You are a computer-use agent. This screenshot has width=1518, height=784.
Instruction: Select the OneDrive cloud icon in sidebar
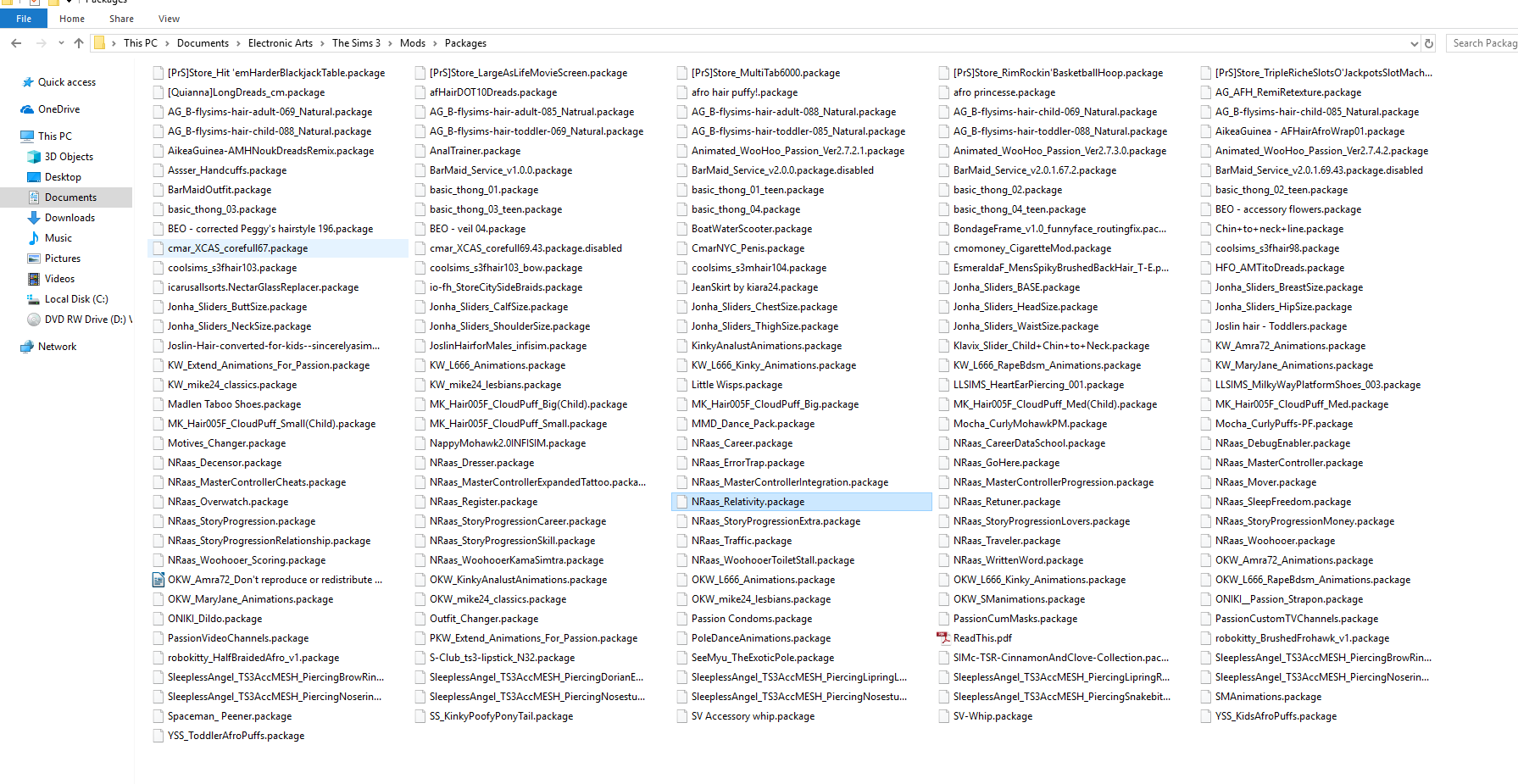27,109
